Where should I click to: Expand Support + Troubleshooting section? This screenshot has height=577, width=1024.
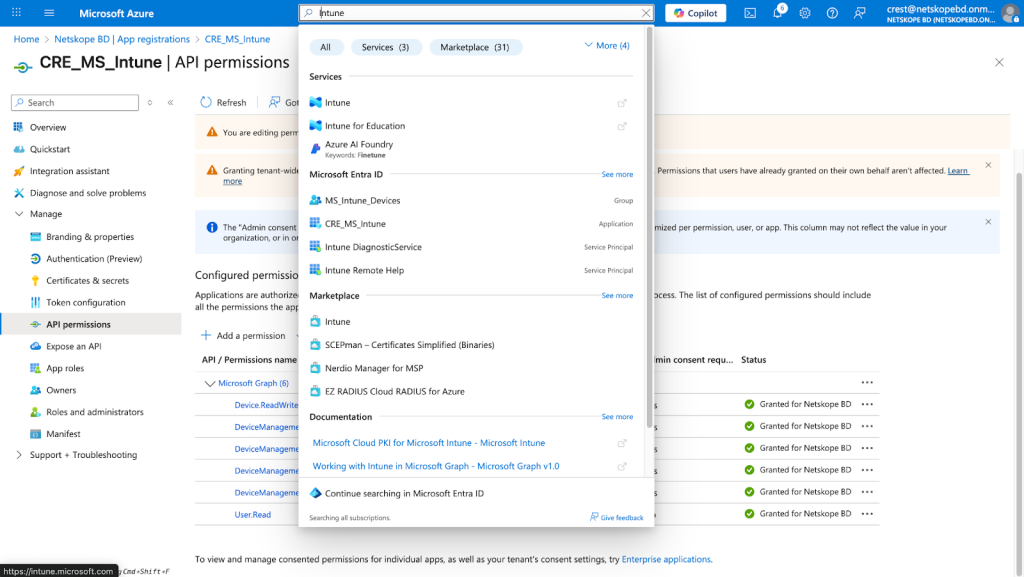(x=18, y=455)
